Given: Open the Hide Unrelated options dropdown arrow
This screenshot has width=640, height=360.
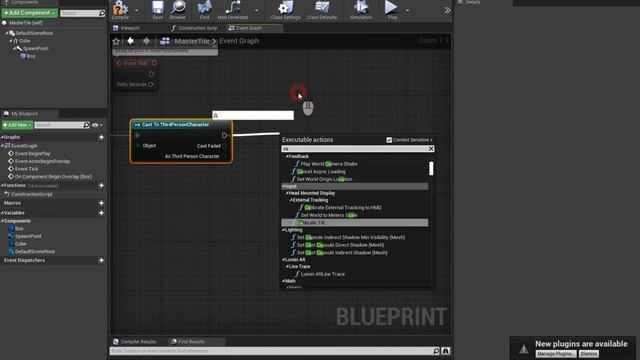Looking at the screenshot, I should pyautogui.click(x=256, y=10).
